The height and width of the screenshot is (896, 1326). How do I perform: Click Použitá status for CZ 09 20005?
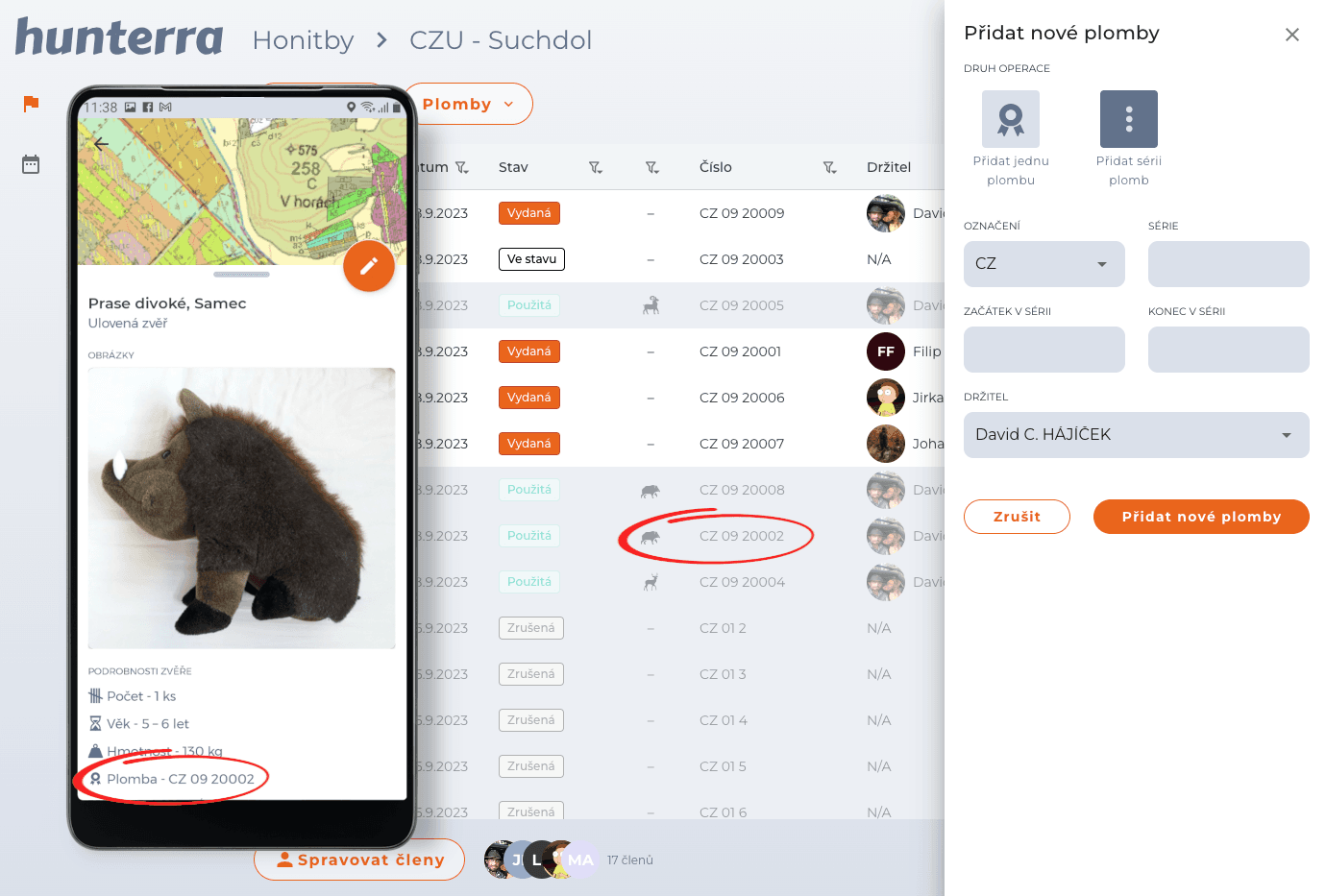(x=529, y=305)
